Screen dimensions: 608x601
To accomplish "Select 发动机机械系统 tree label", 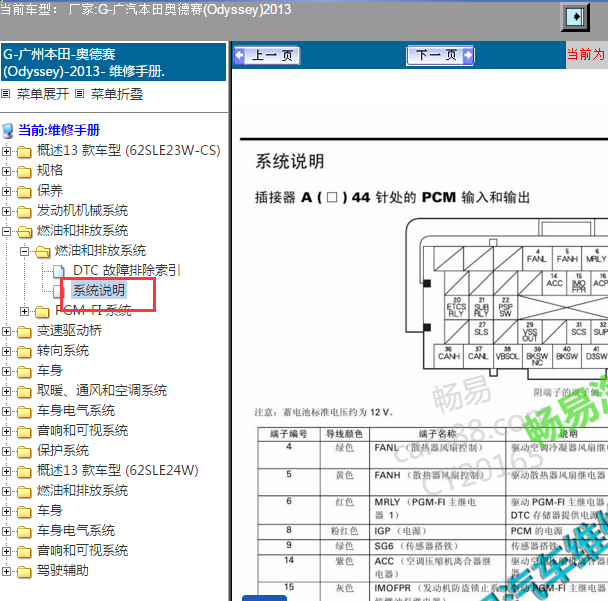I will (x=82, y=211).
